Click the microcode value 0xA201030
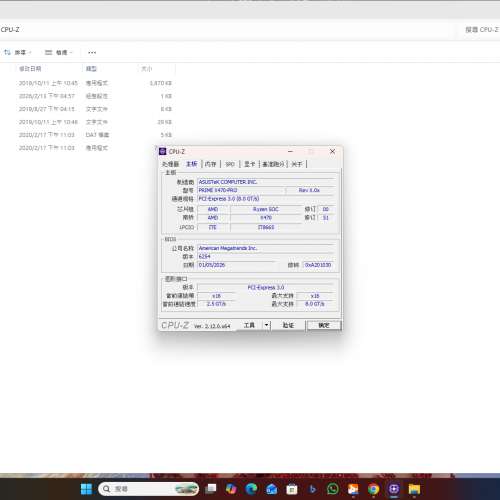The height and width of the screenshot is (500, 500). 318,265
